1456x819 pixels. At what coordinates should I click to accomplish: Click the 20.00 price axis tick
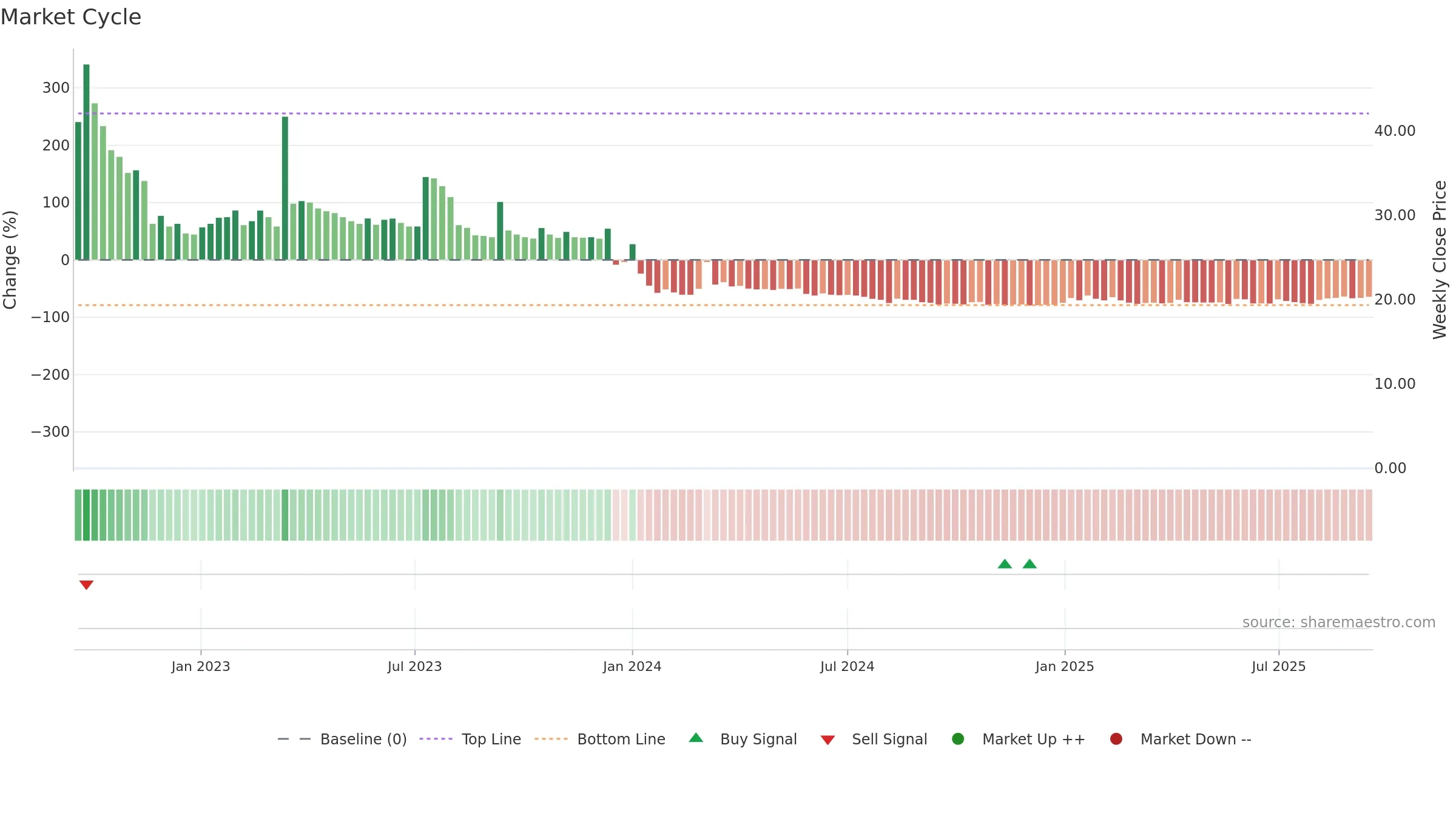tap(1395, 300)
